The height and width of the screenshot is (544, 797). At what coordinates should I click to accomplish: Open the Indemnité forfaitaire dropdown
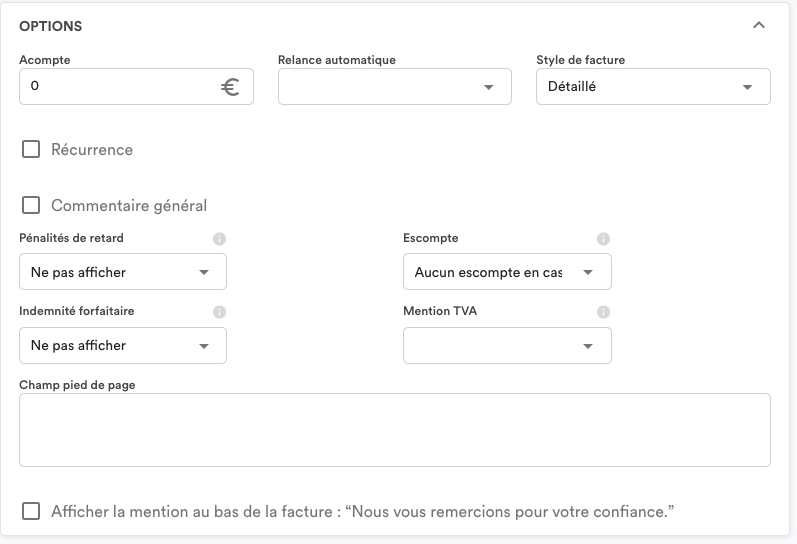tap(122, 346)
